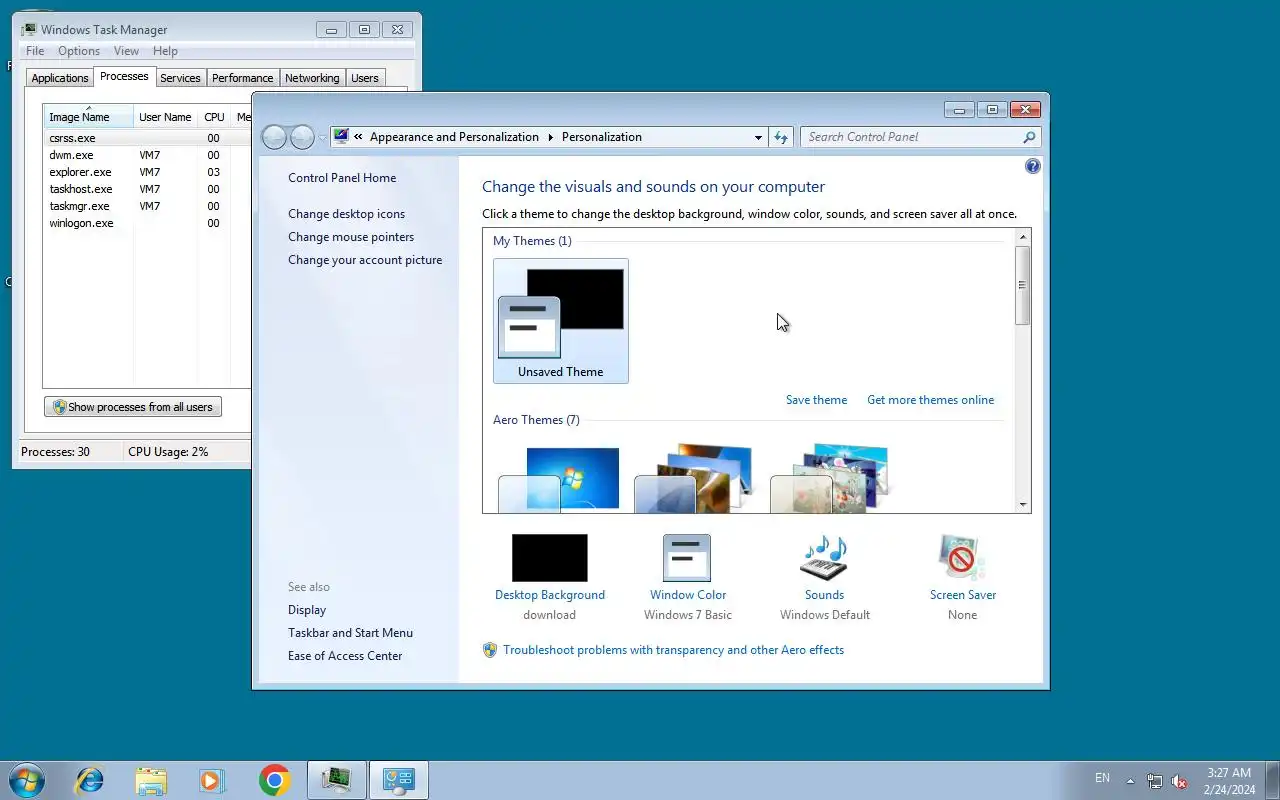The width and height of the screenshot is (1280, 800).
Task: Click the clock showing 3:27 AM
Action: pos(1229,773)
